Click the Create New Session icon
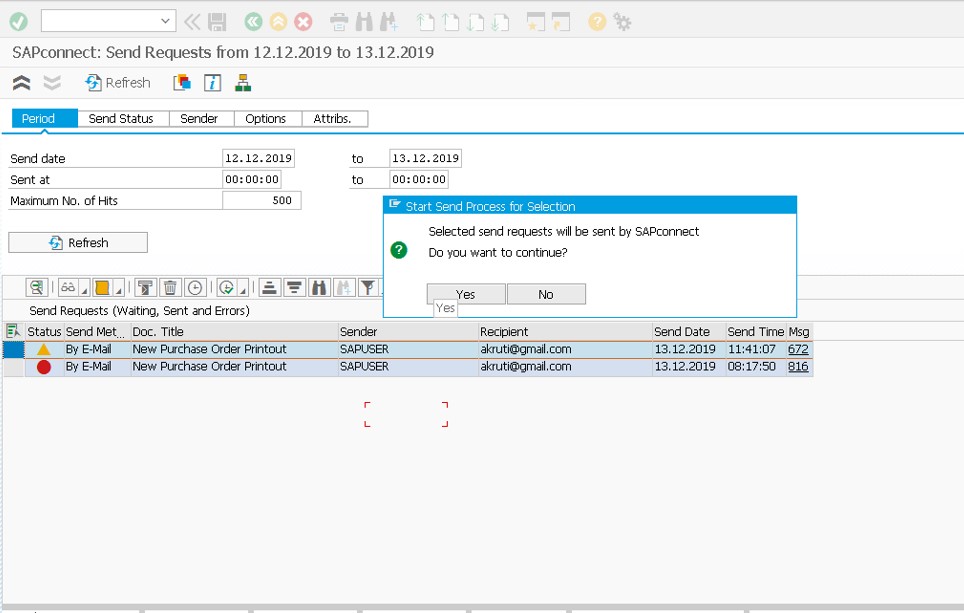Screen dimensions: 964x613 tap(536, 22)
